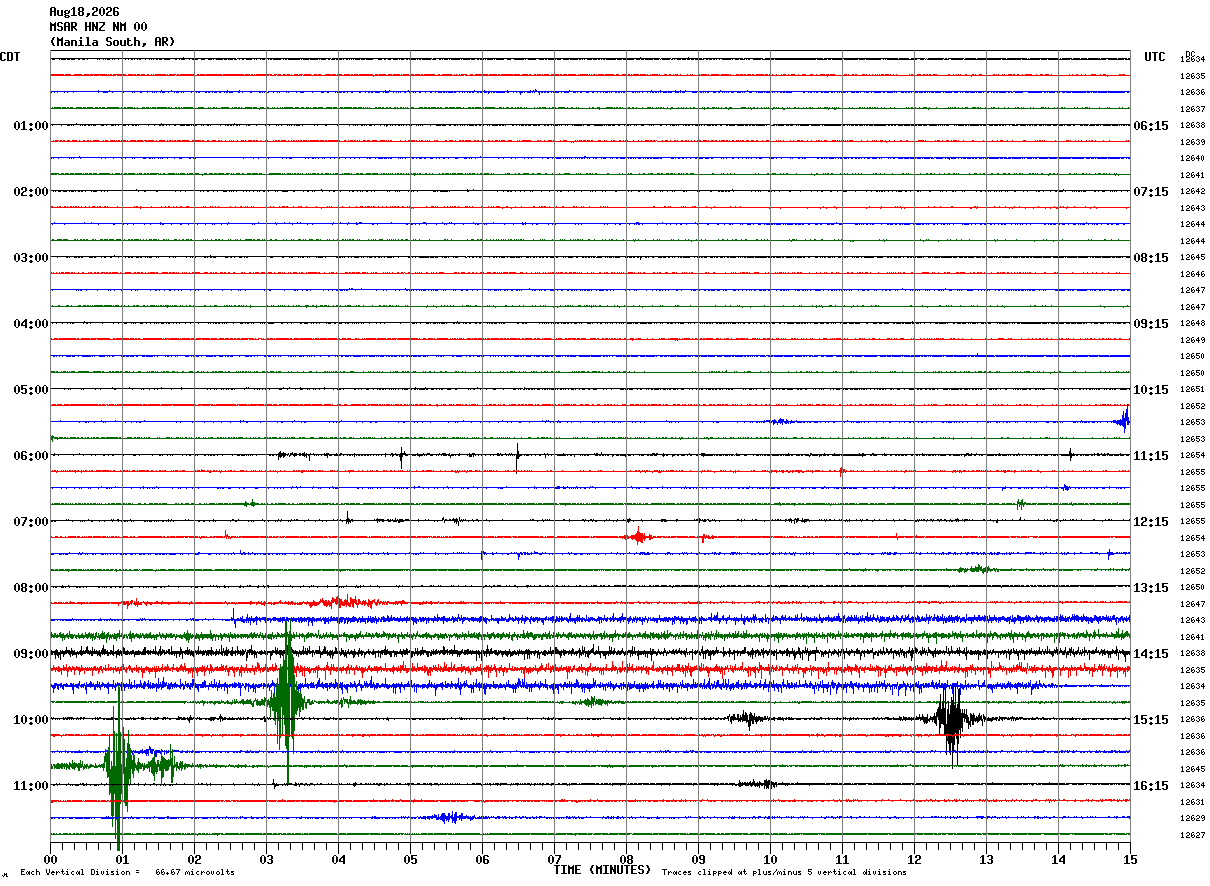The height and width of the screenshot is (886, 1210).
Task: Click the blue spike at the end of the 05:00 hour
Action: 1123,420
